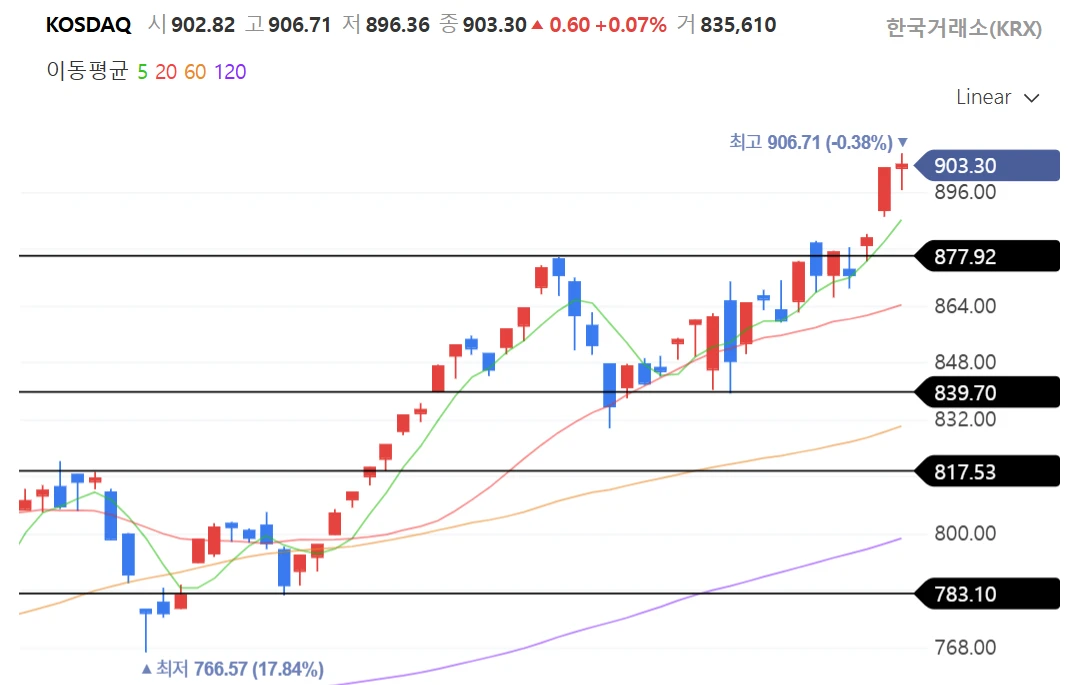Viewport: 1076px width, 685px height.
Task: Toggle the 60-day moving average
Action: pos(196,71)
